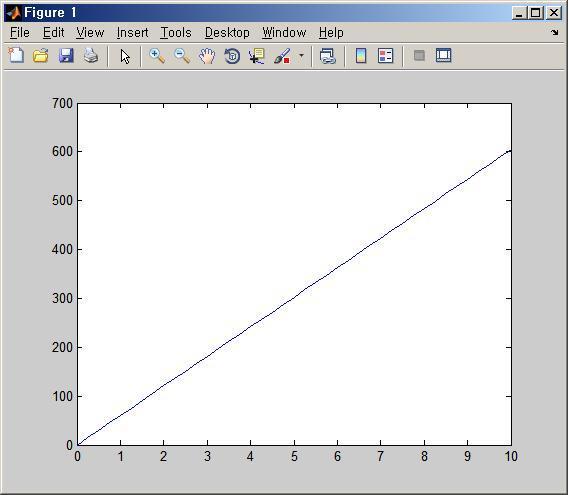568x495 pixels.
Task: Click the x-axis label 2
Action: 164,457
